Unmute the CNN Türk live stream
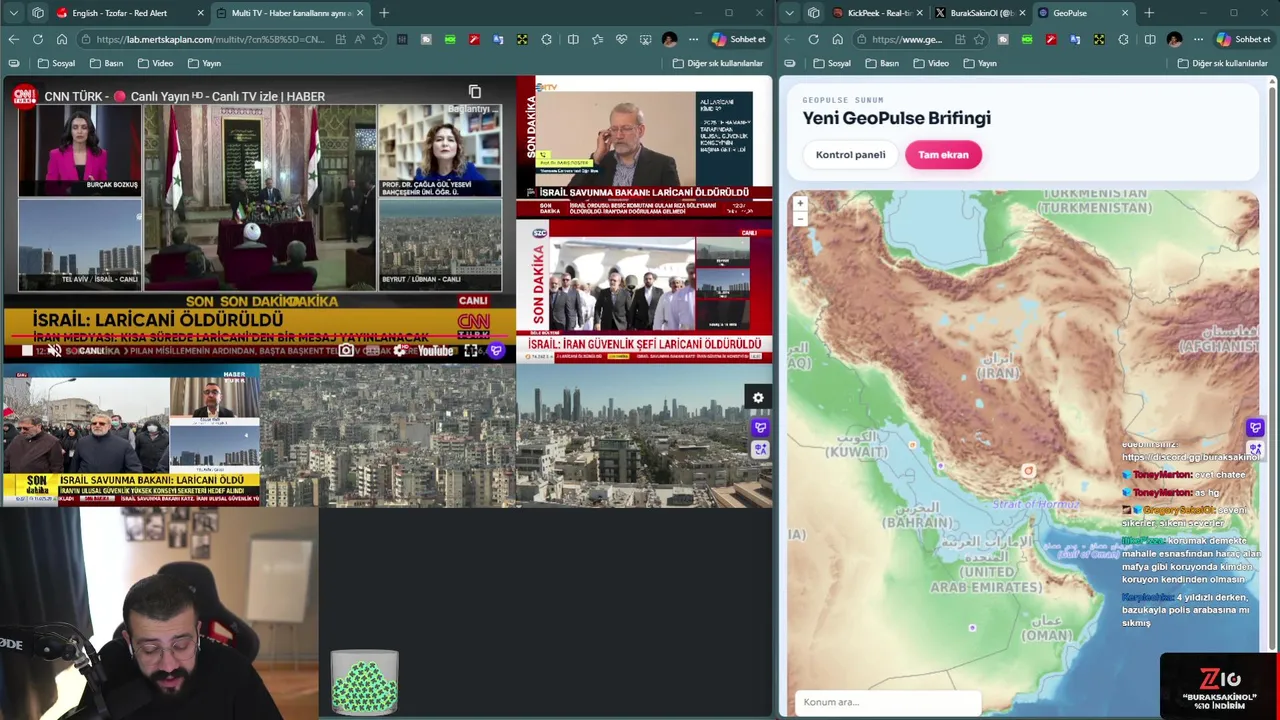 [54, 350]
